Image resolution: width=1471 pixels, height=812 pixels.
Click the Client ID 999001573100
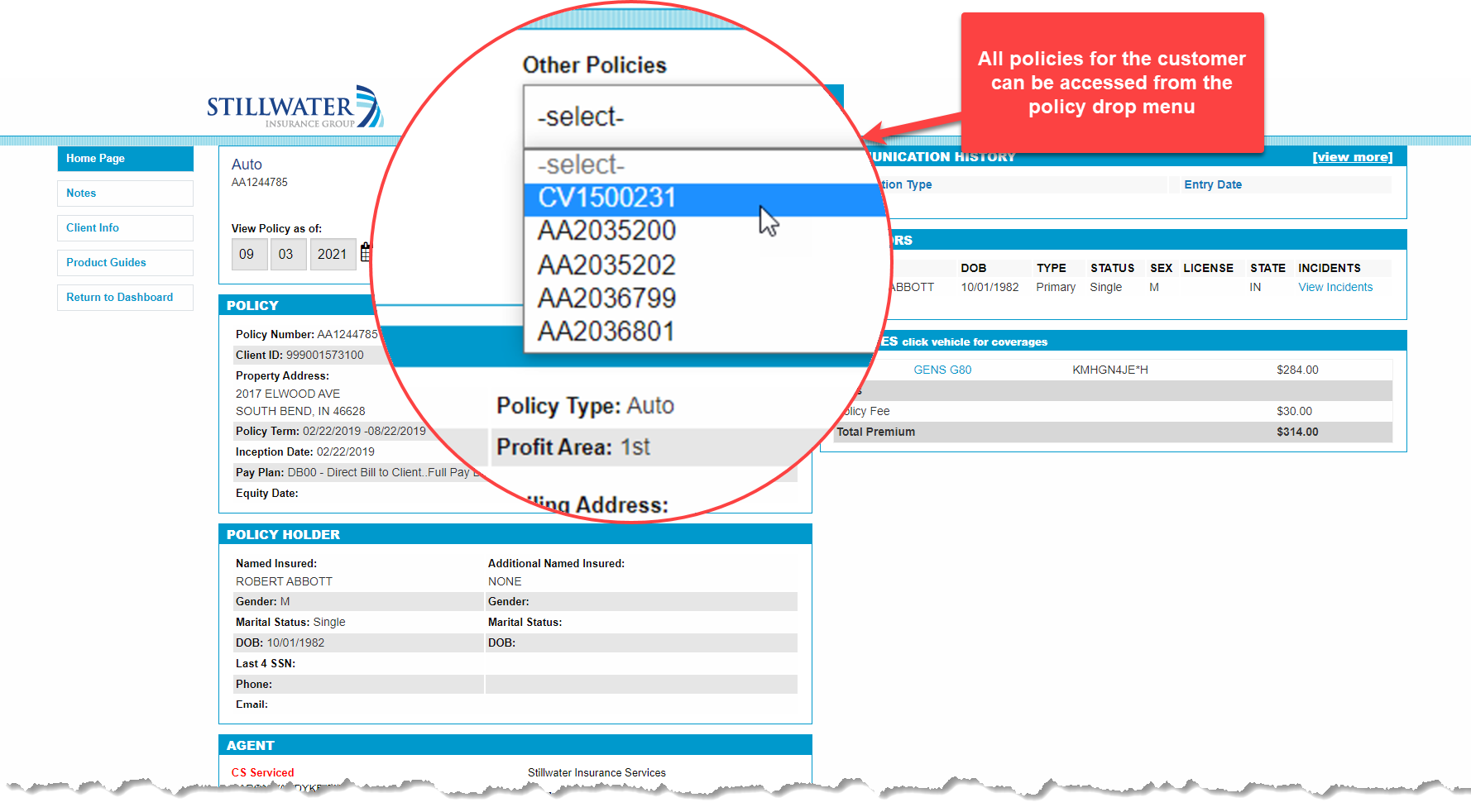coord(325,355)
